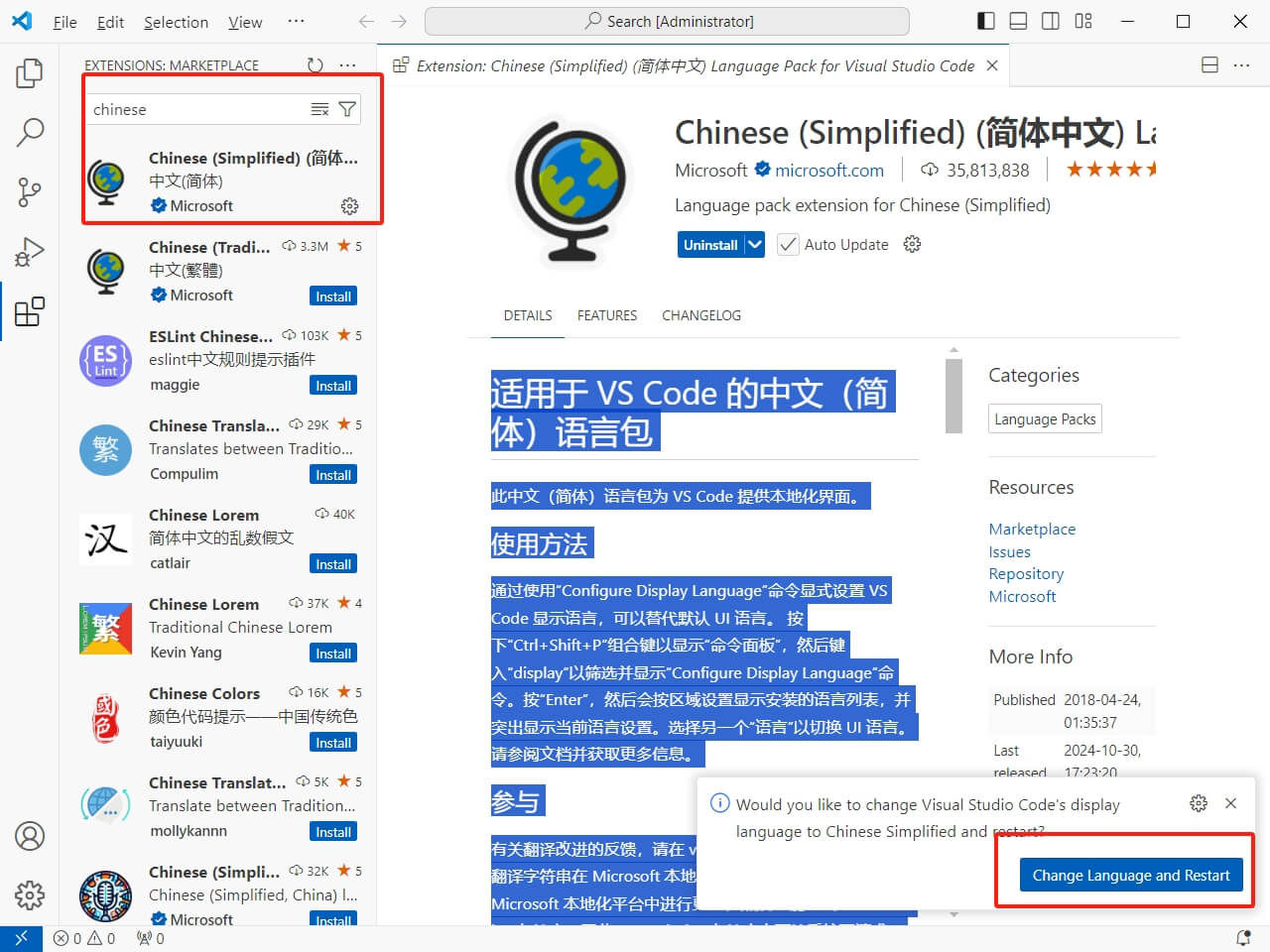This screenshot has height=952, width=1270.
Task: Select the Language Packs category tag
Action: [1045, 418]
